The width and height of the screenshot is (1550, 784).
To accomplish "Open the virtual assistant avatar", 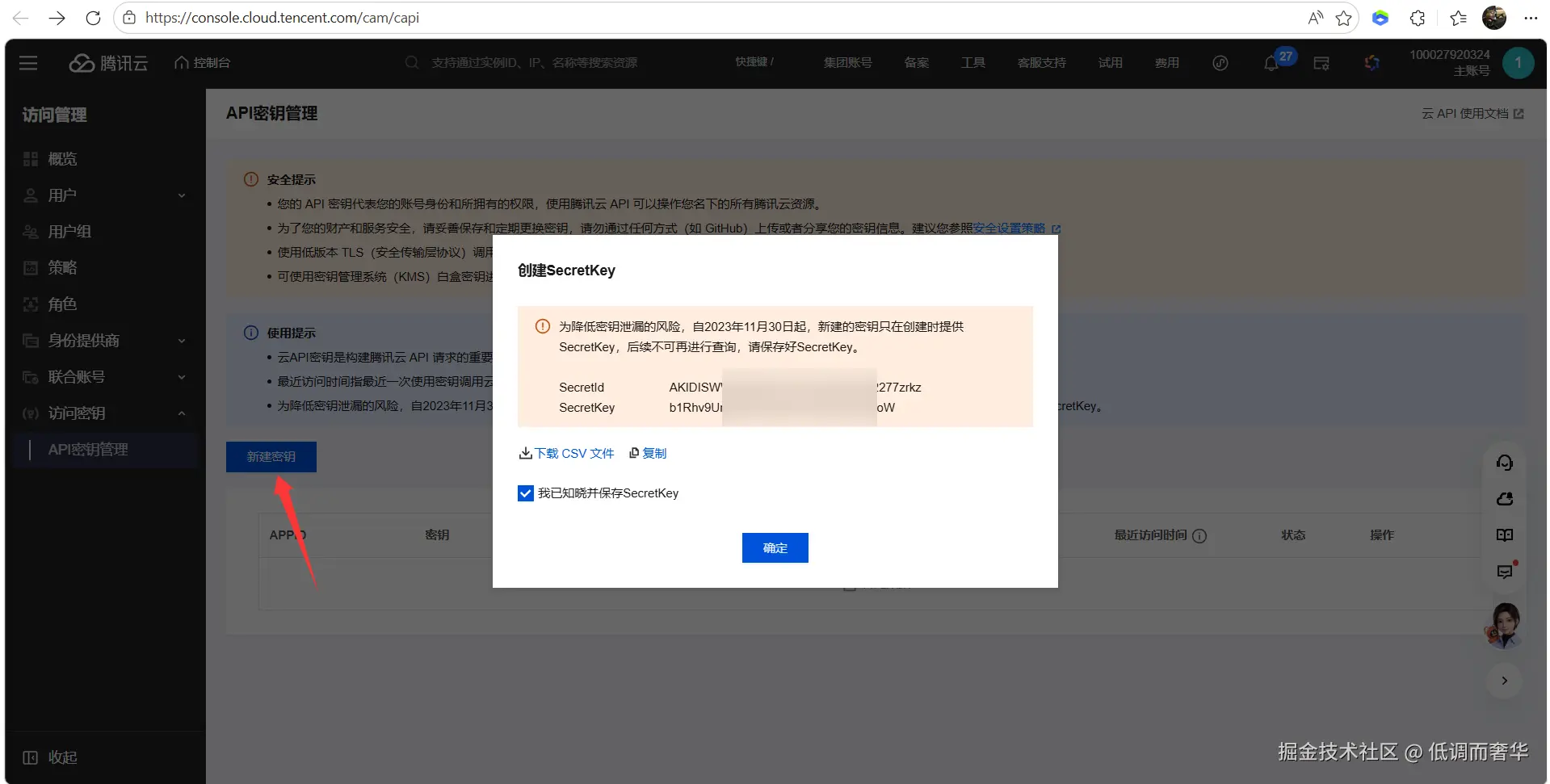I will pos(1504,626).
